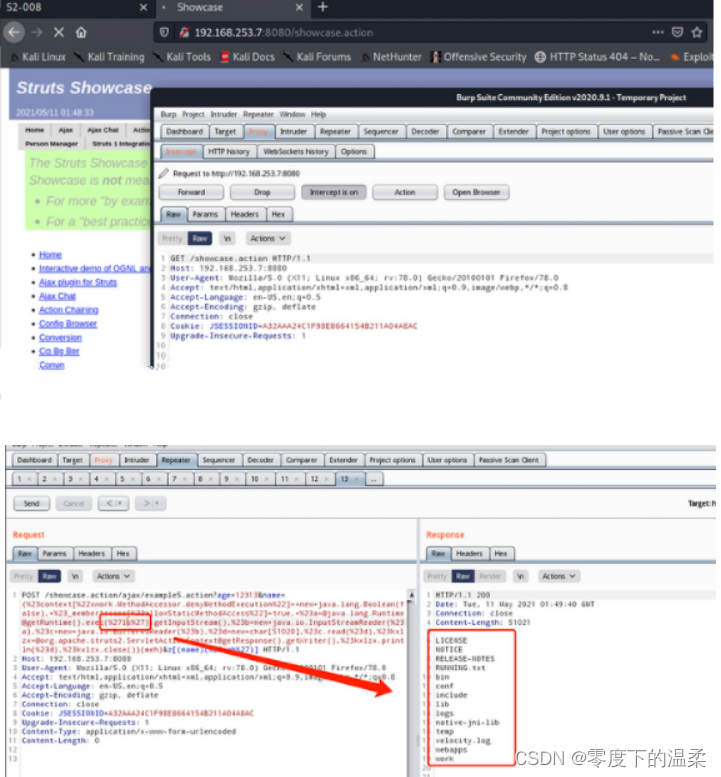Open Kali Docs bookmark
The height and width of the screenshot is (777, 721).
coord(247,57)
